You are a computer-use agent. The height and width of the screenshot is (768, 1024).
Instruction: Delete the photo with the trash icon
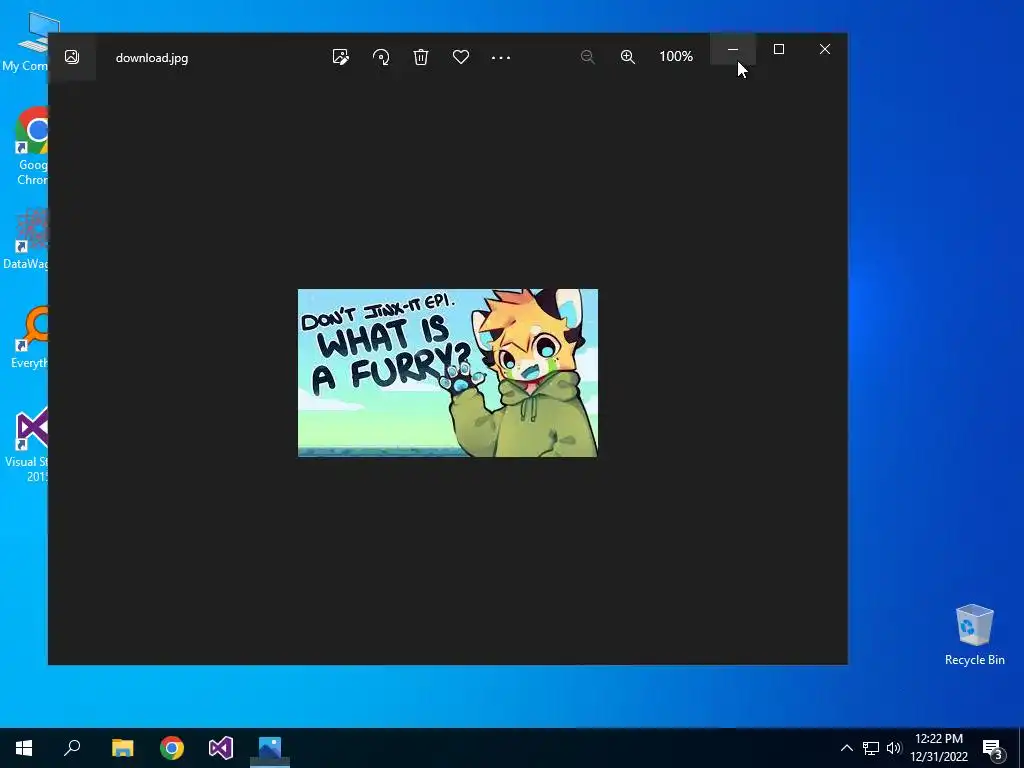[421, 57]
